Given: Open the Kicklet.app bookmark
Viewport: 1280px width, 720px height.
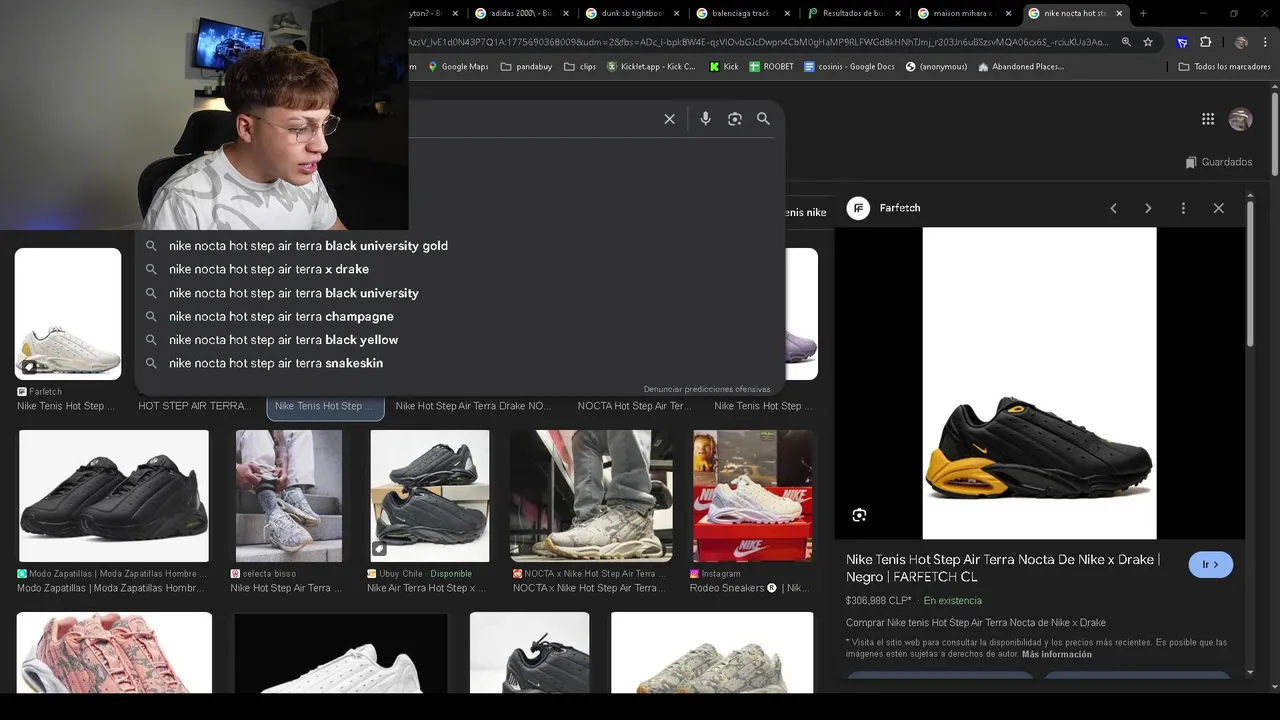Looking at the screenshot, I should click(651, 67).
